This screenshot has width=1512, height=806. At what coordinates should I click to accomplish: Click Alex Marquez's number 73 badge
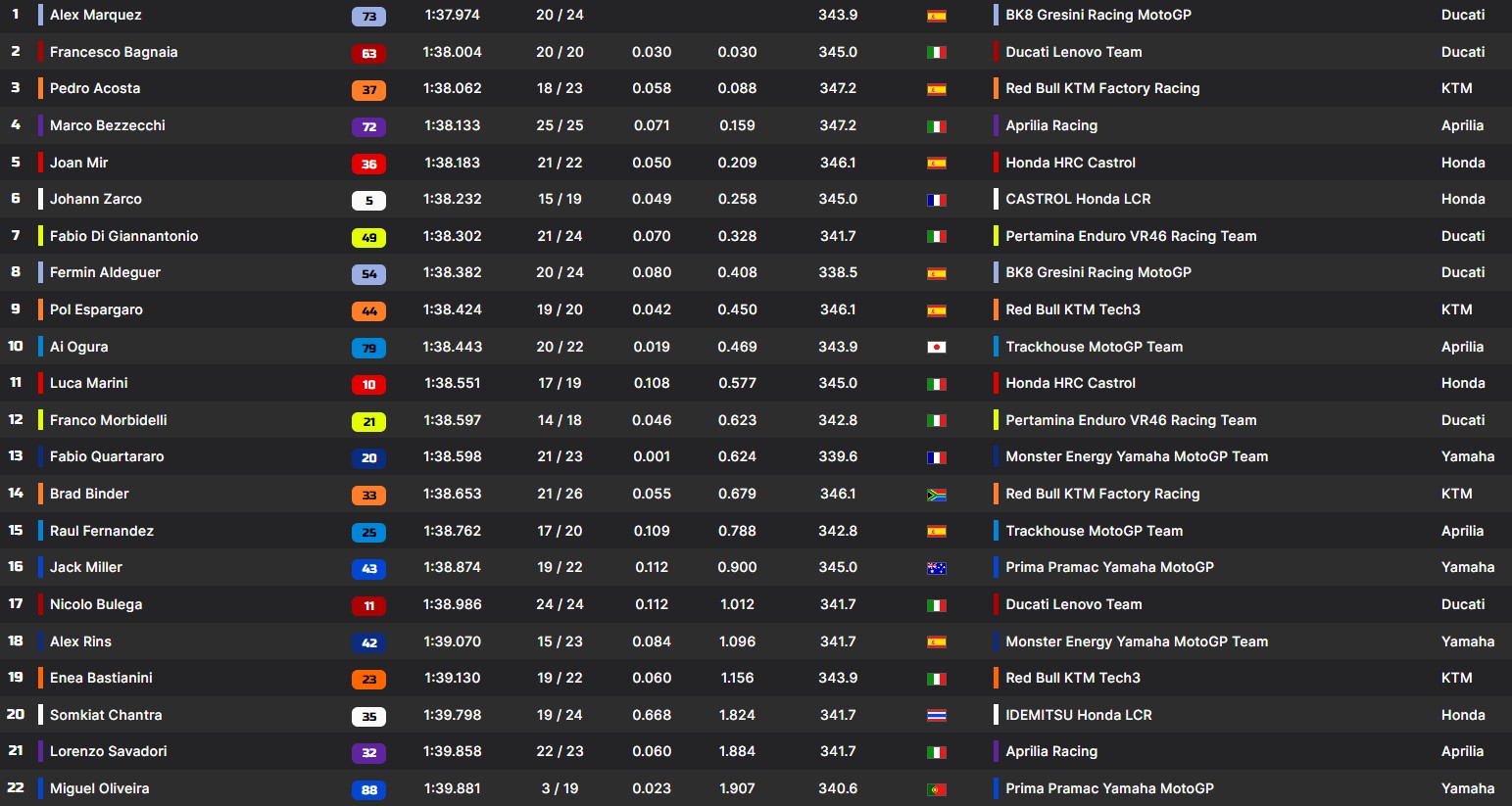coord(368,15)
